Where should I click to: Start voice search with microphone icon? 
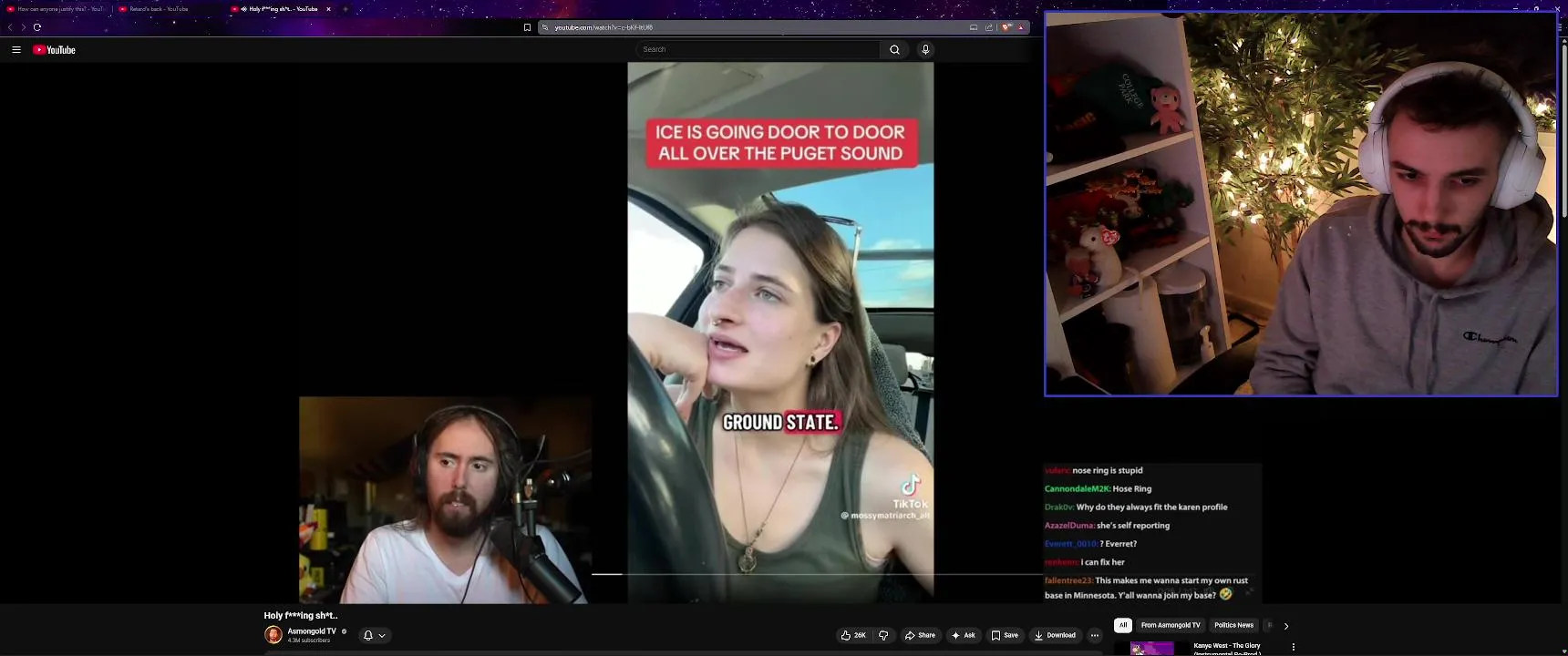[x=925, y=49]
